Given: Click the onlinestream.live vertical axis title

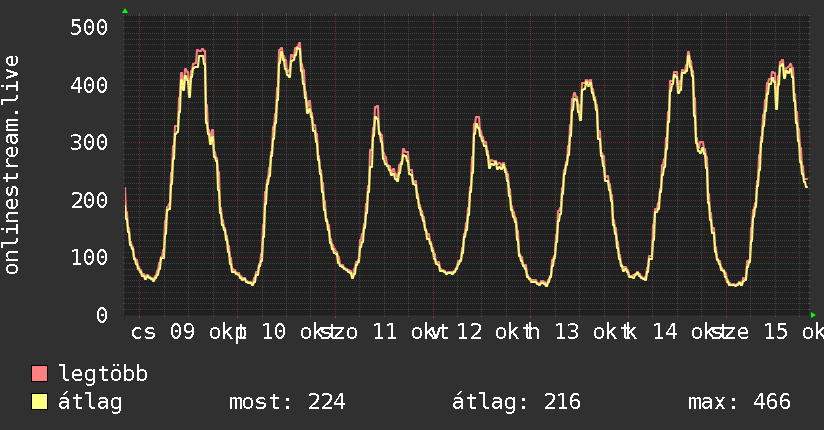Looking at the screenshot, I should point(11,165).
